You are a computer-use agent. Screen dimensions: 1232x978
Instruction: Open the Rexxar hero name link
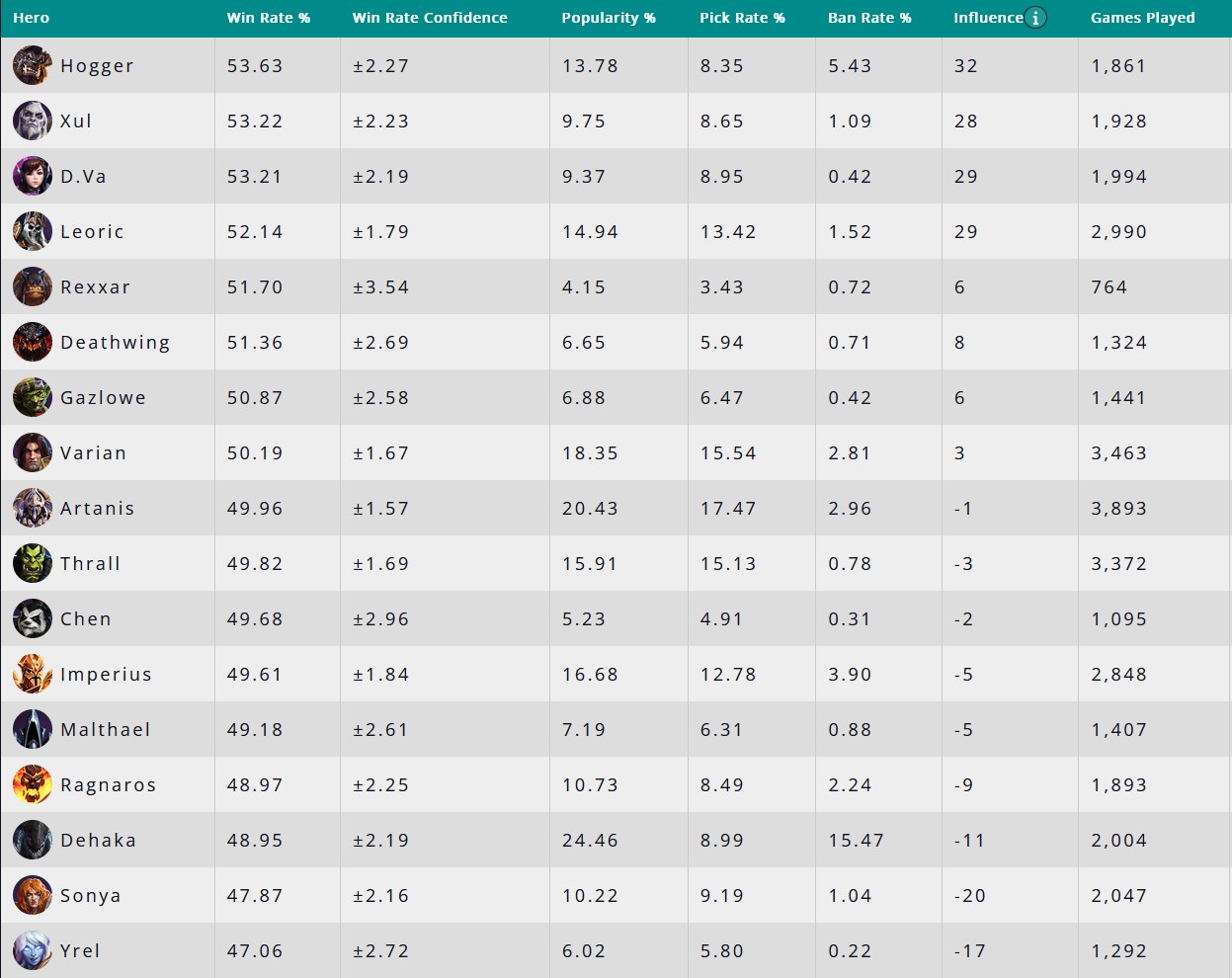[95, 287]
